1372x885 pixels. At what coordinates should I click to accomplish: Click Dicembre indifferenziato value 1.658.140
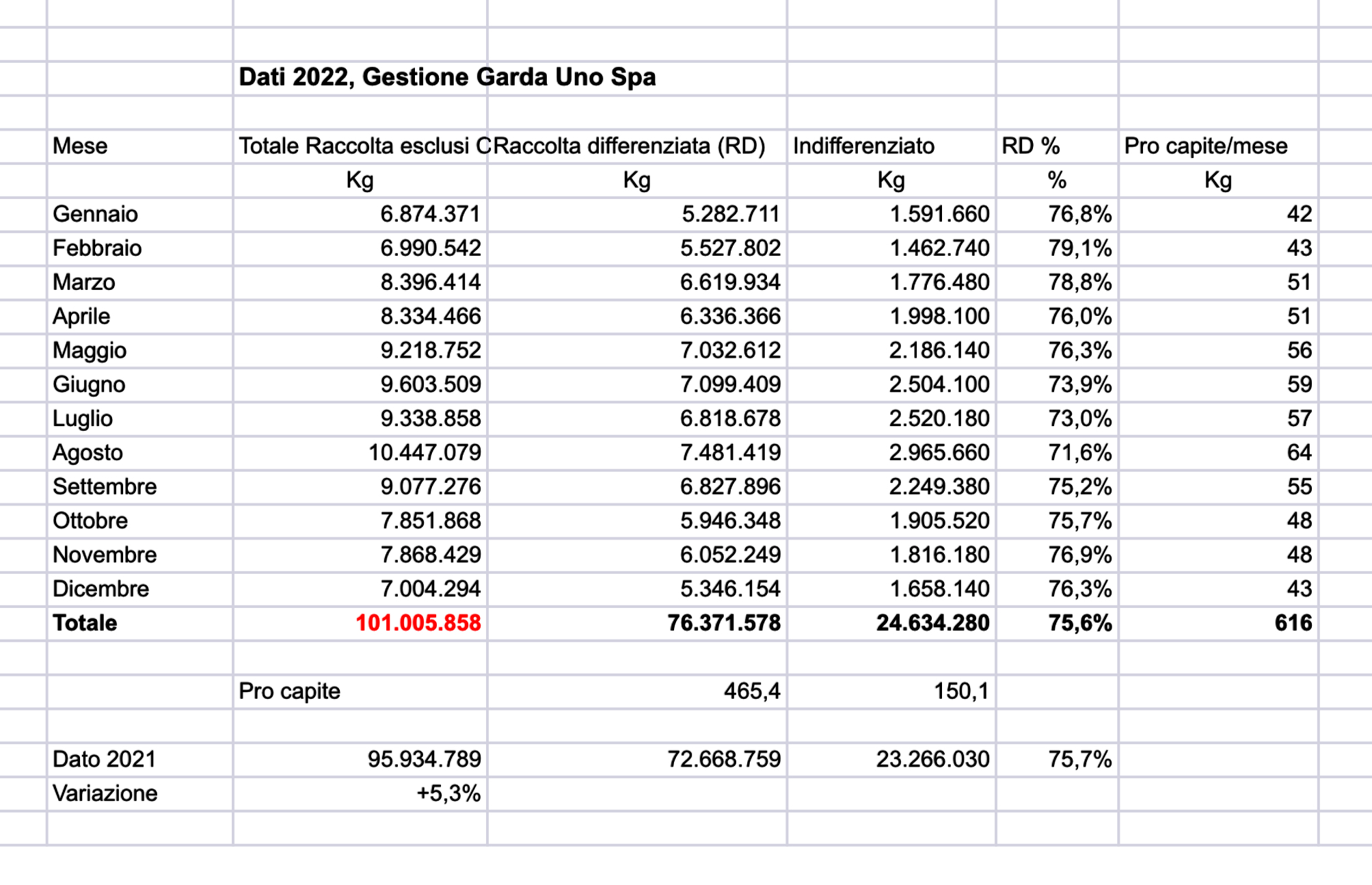[939, 589]
